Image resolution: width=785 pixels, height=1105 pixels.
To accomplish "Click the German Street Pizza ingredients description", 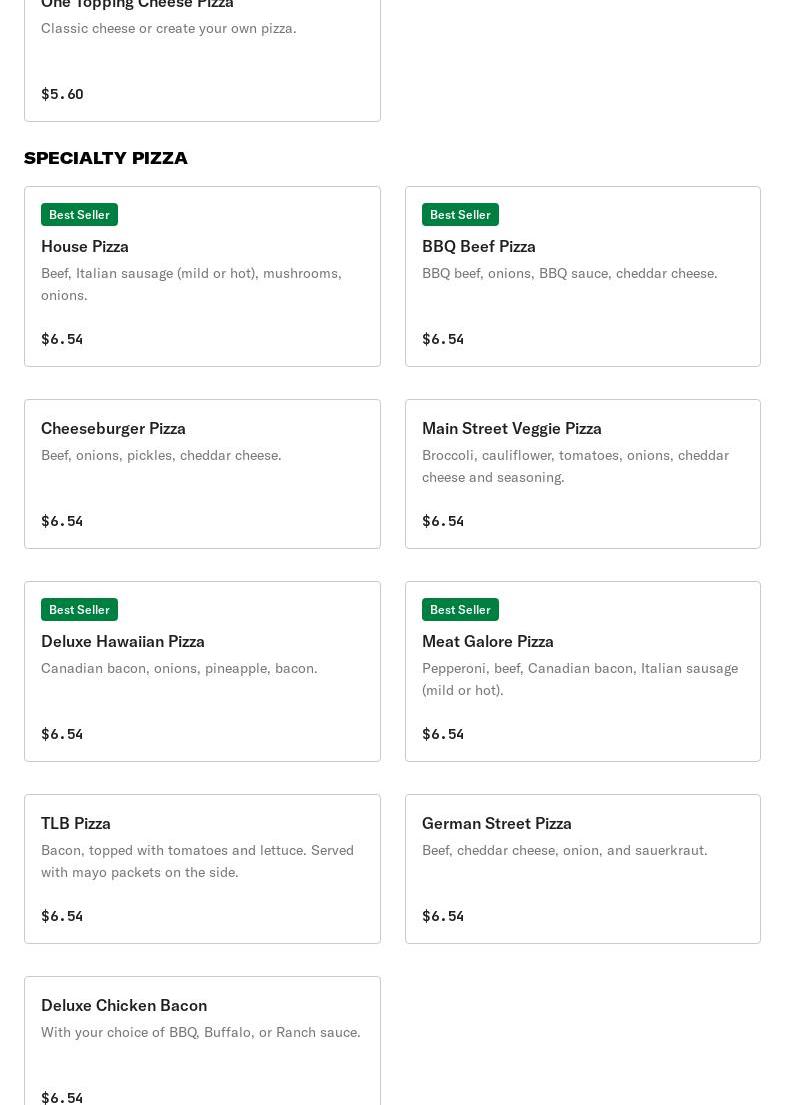I will coord(564,850).
